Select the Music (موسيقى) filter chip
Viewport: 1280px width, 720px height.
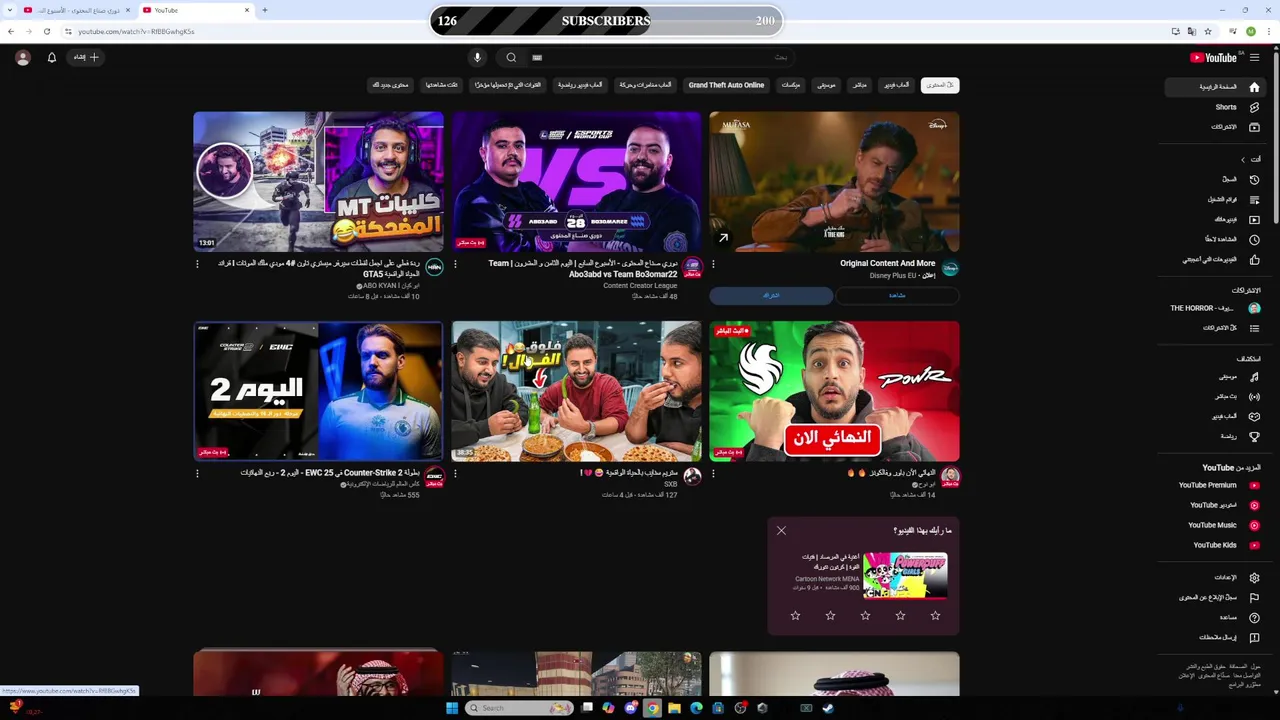click(x=826, y=85)
